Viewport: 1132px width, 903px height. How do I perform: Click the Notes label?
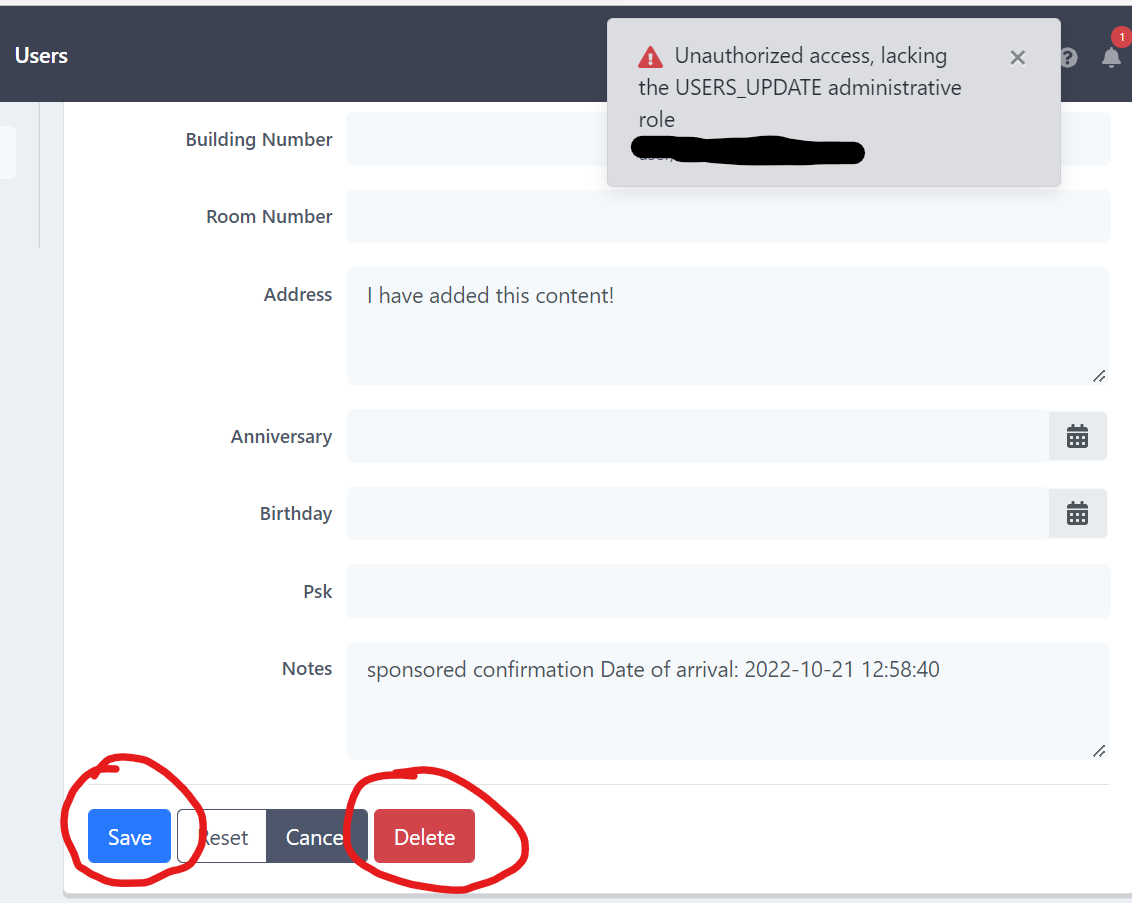coord(307,668)
